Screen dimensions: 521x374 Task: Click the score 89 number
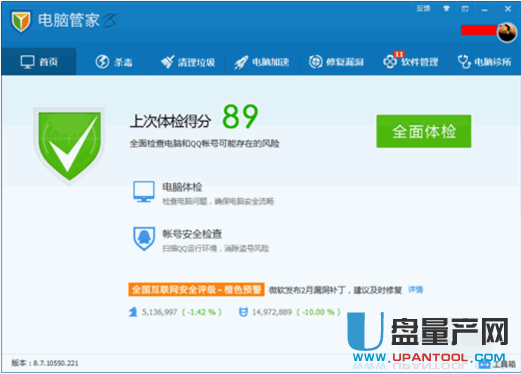coord(240,116)
